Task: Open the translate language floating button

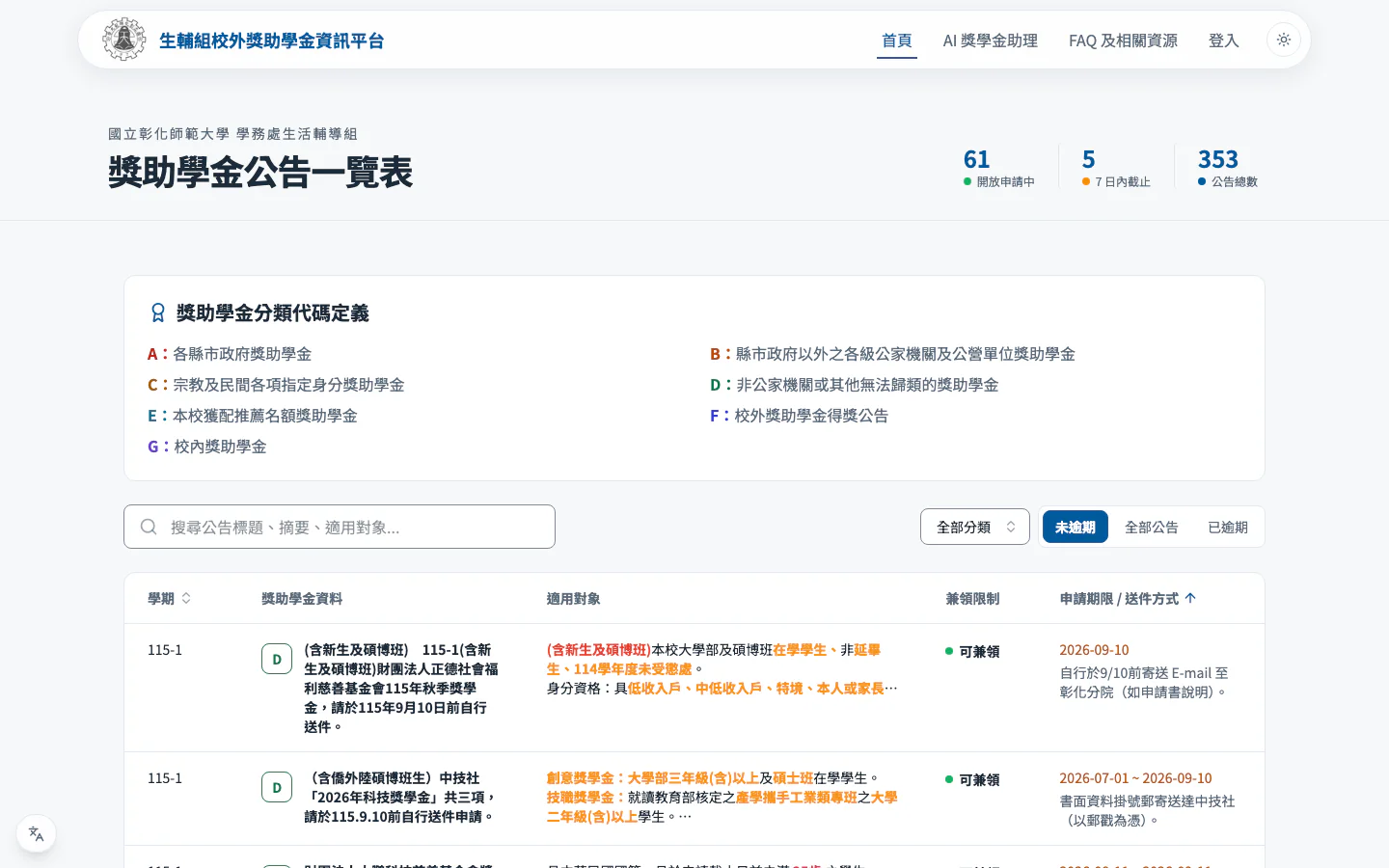Action: [x=37, y=833]
